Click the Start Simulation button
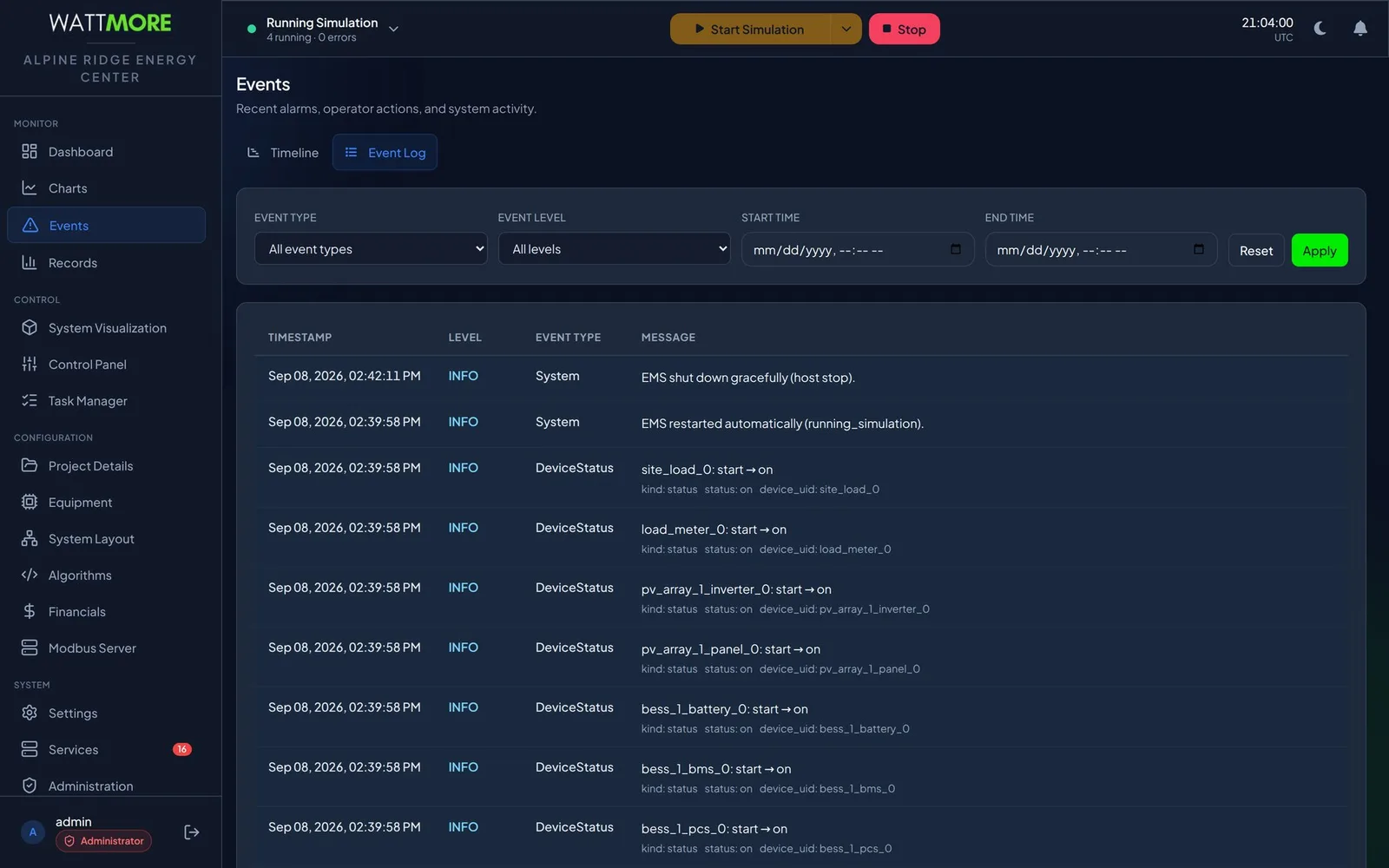Image resolution: width=1389 pixels, height=868 pixels. 750,29
